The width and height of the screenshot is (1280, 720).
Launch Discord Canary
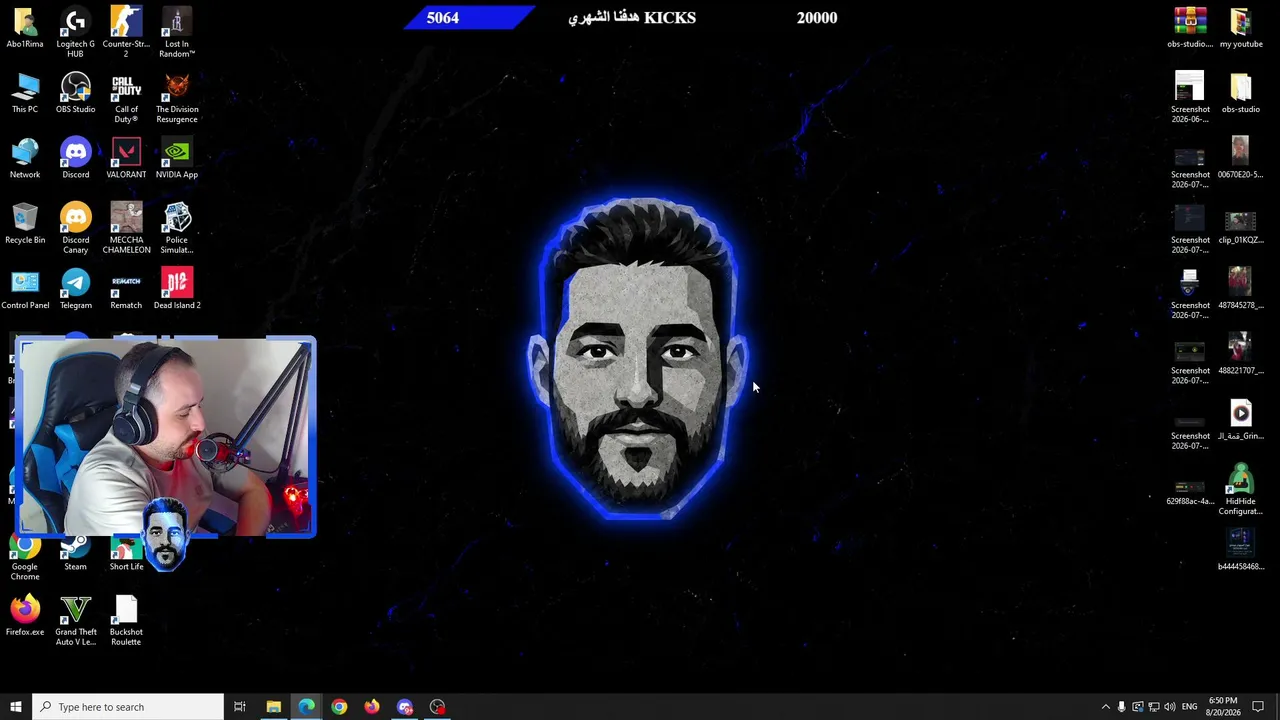click(x=75, y=229)
